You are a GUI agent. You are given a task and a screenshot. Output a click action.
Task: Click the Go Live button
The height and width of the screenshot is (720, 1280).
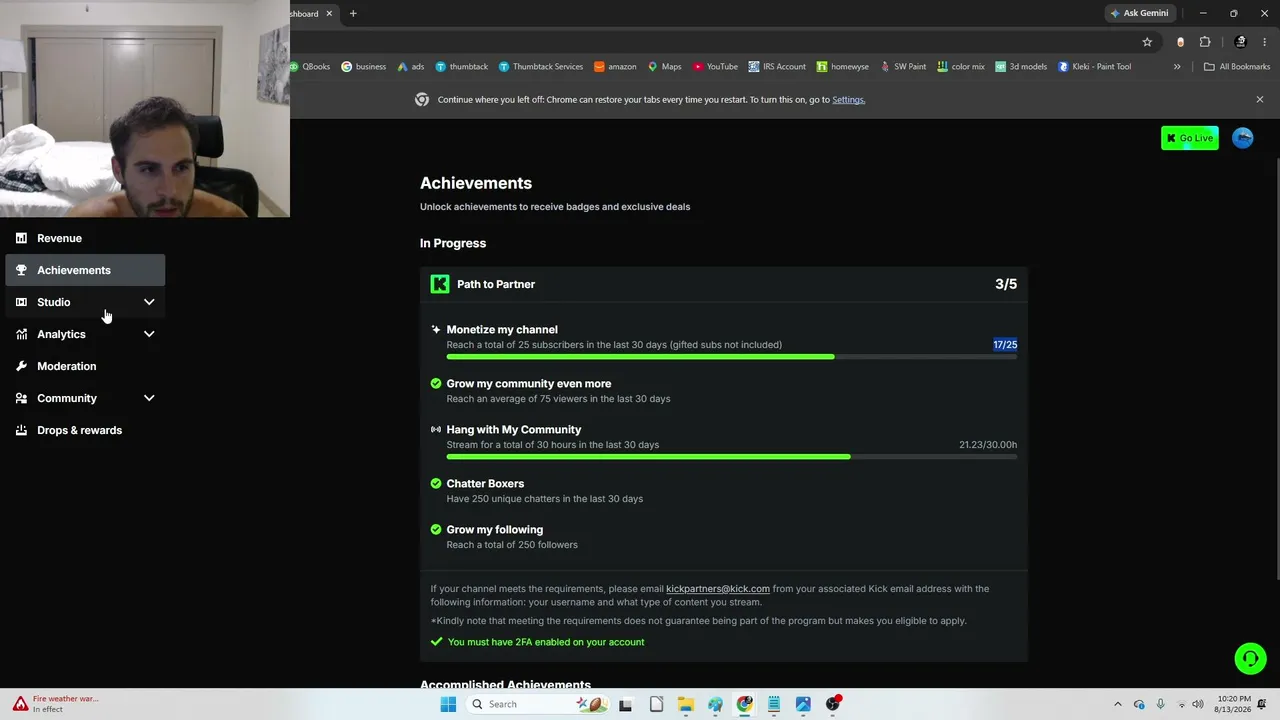(1189, 138)
